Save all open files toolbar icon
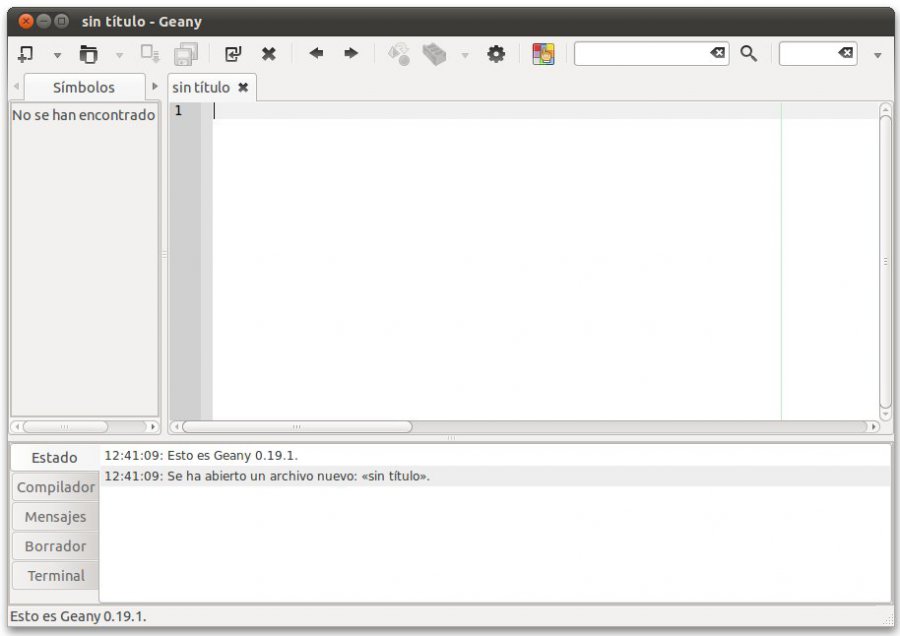 click(x=186, y=54)
